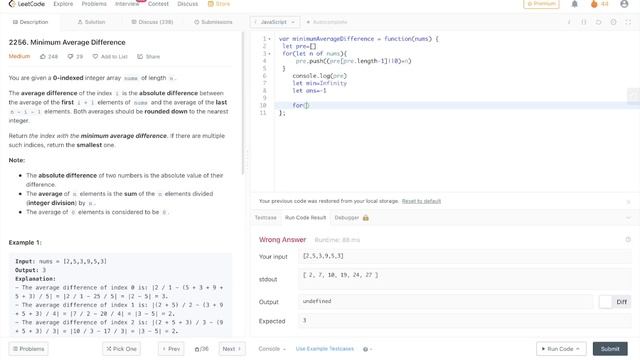Open editor shortcuts braces icon

click(x=584, y=22)
